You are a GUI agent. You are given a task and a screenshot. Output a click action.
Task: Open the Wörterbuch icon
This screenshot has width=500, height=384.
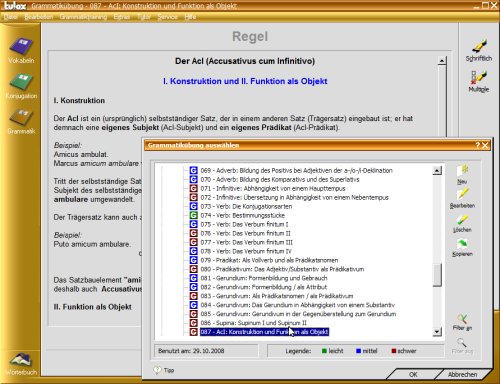coord(21,364)
